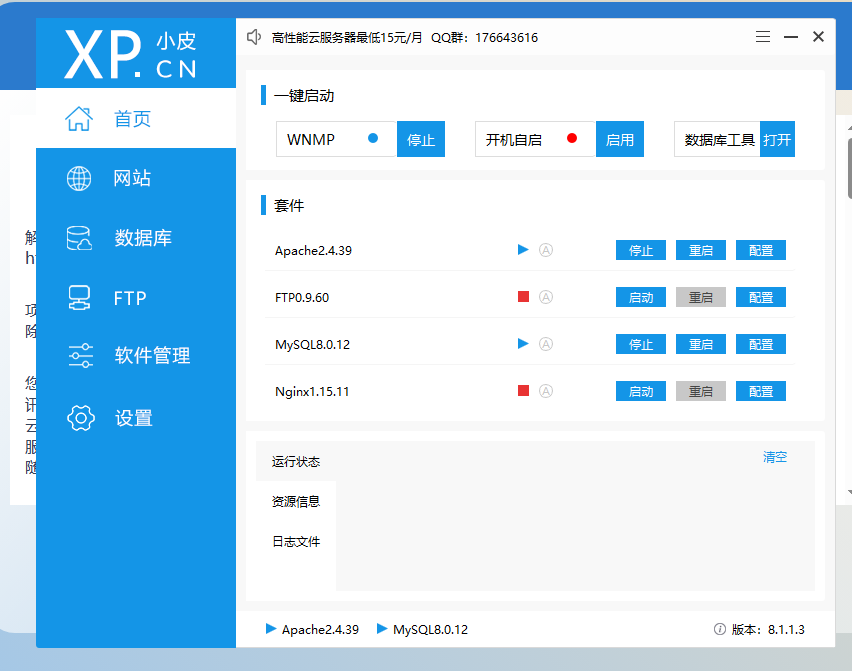Click the speaker announcement icon

click(255, 37)
